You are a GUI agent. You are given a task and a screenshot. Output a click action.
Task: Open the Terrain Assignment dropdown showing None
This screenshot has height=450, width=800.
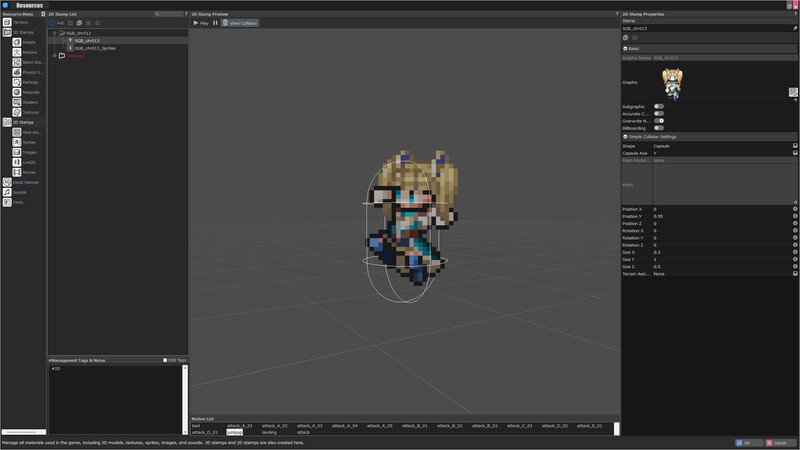tap(725, 274)
